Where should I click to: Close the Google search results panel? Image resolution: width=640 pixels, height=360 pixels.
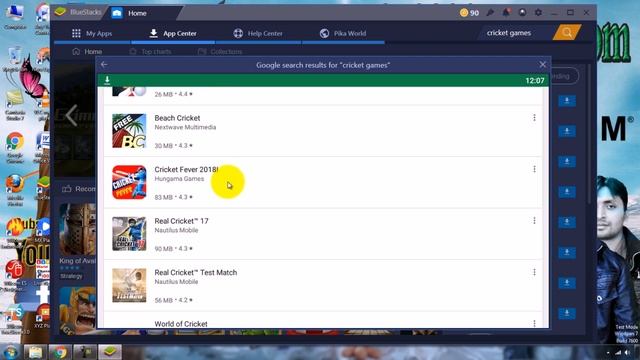click(x=542, y=64)
